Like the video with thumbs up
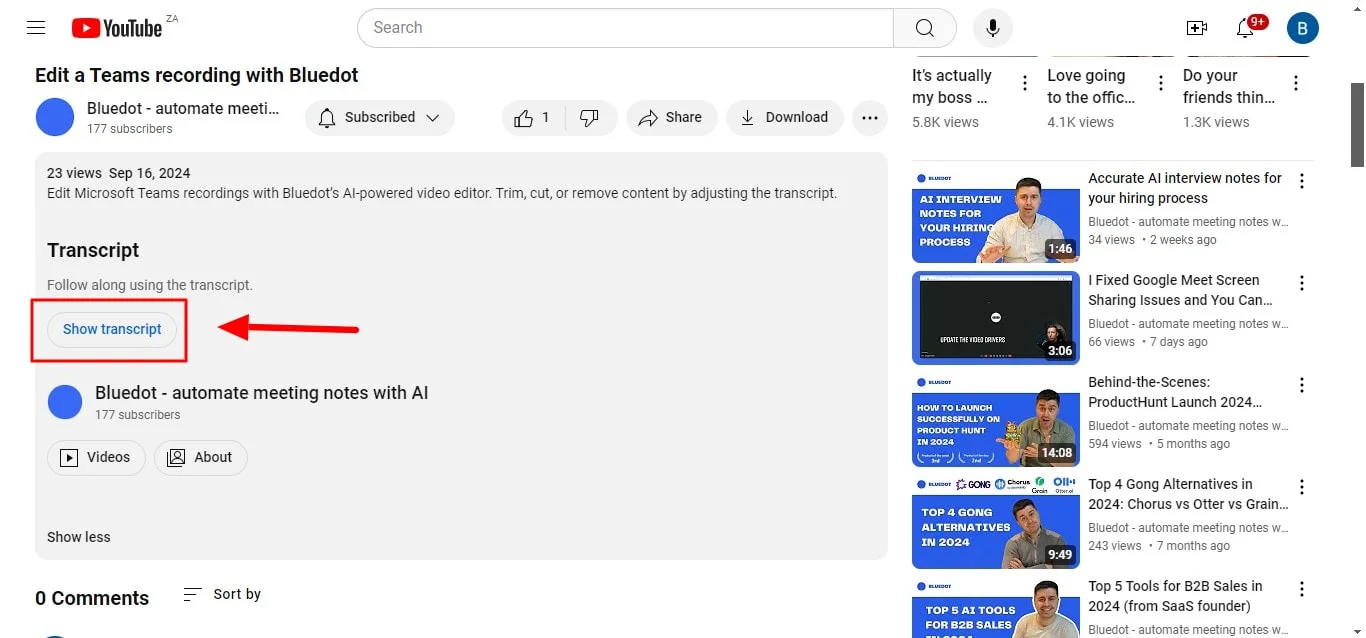This screenshot has height=638, width=1366. [533, 118]
